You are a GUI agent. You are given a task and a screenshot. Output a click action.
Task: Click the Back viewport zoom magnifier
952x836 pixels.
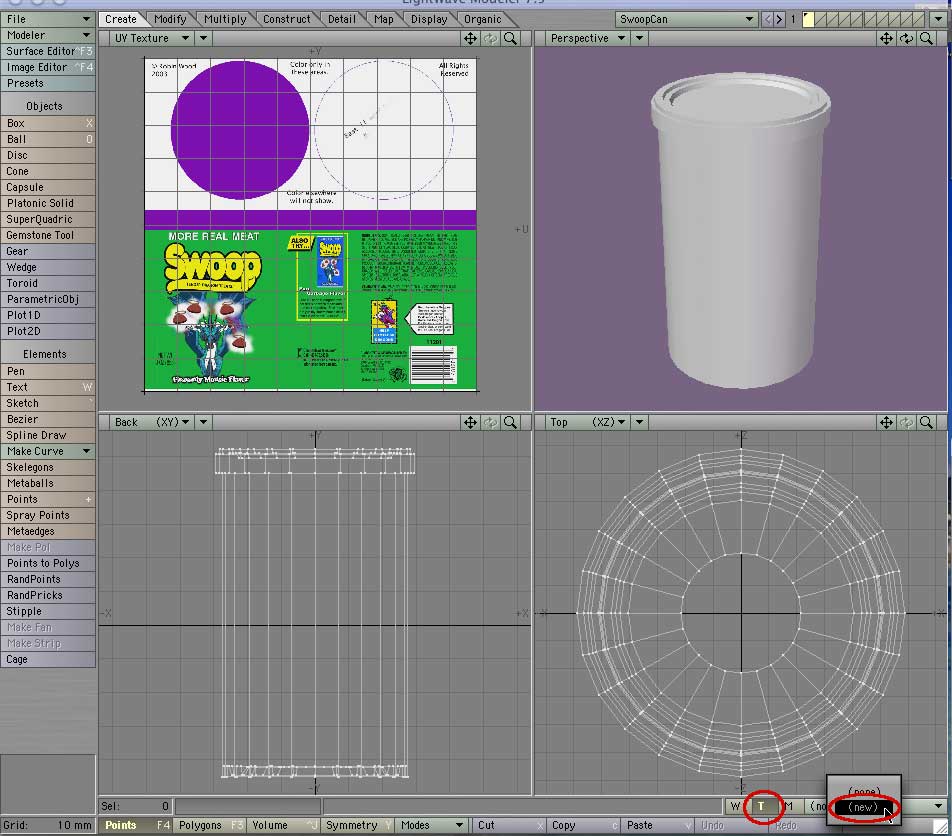click(511, 422)
